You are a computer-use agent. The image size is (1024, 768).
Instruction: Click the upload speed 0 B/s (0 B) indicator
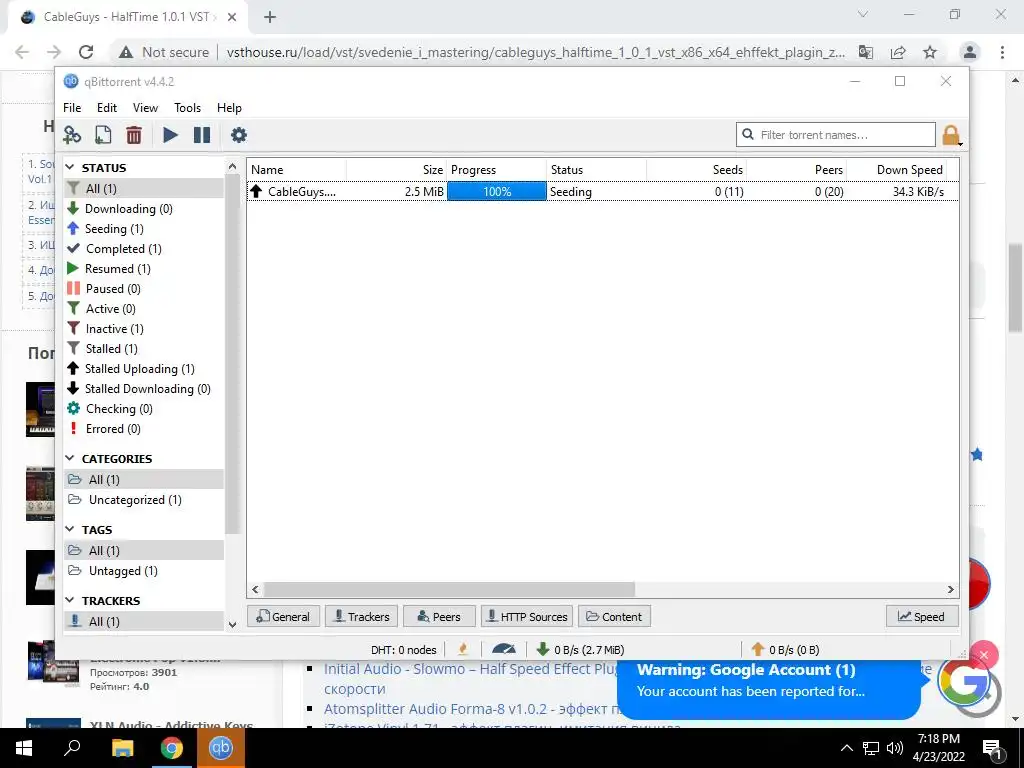pos(786,650)
